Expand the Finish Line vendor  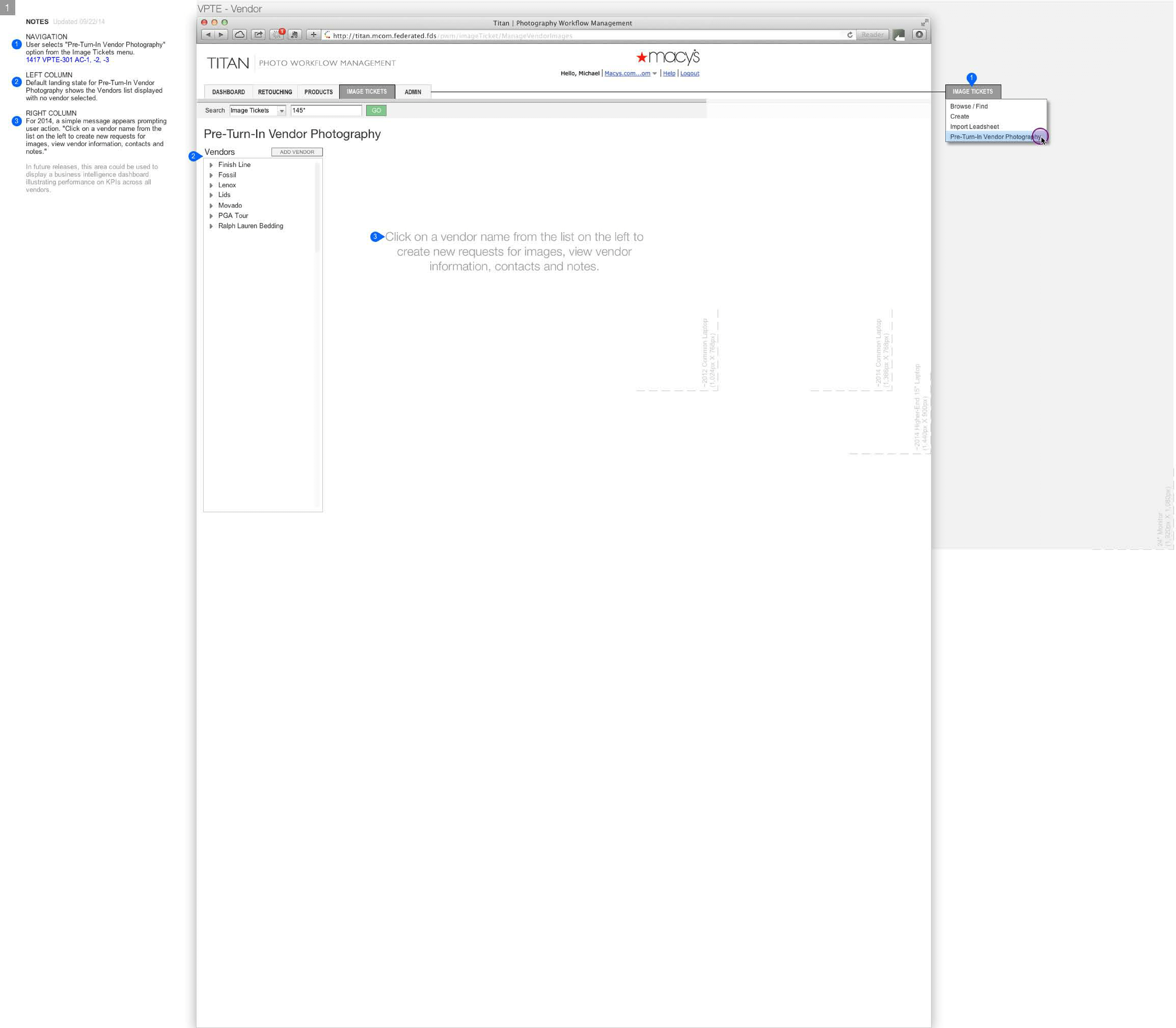212,165
